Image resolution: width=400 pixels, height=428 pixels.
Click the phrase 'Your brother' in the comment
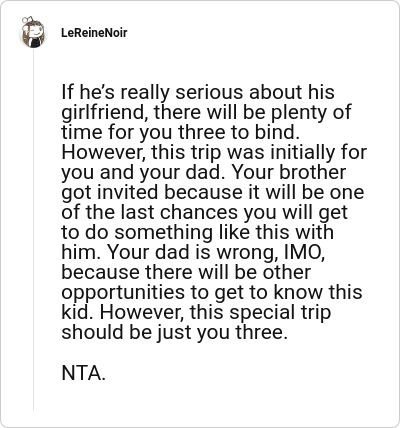click(x=289, y=172)
